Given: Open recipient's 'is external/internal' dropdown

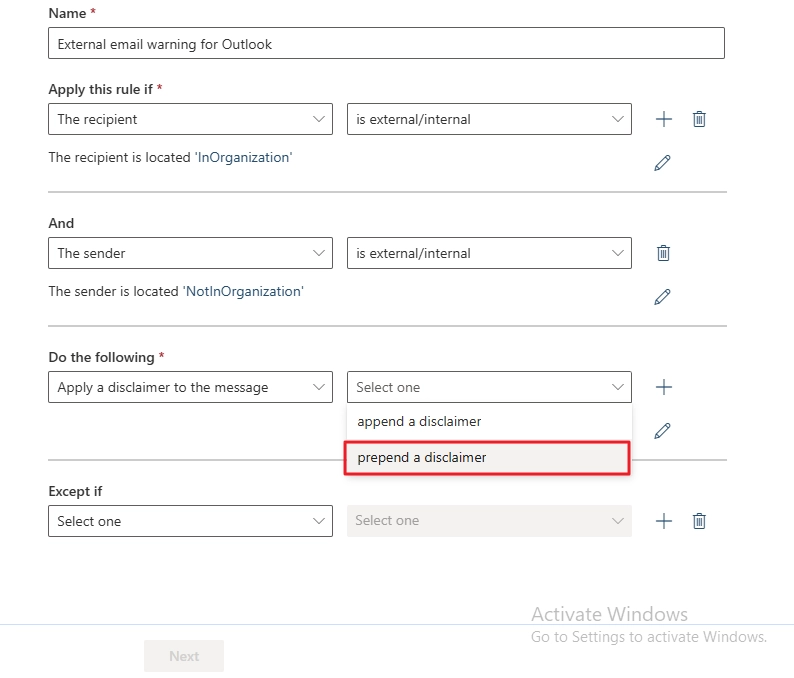Looking at the screenshot, I should 489,119.
